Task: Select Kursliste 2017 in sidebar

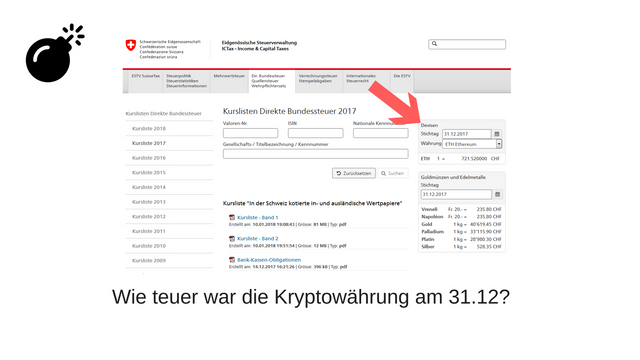Action: tap(149, 143)
